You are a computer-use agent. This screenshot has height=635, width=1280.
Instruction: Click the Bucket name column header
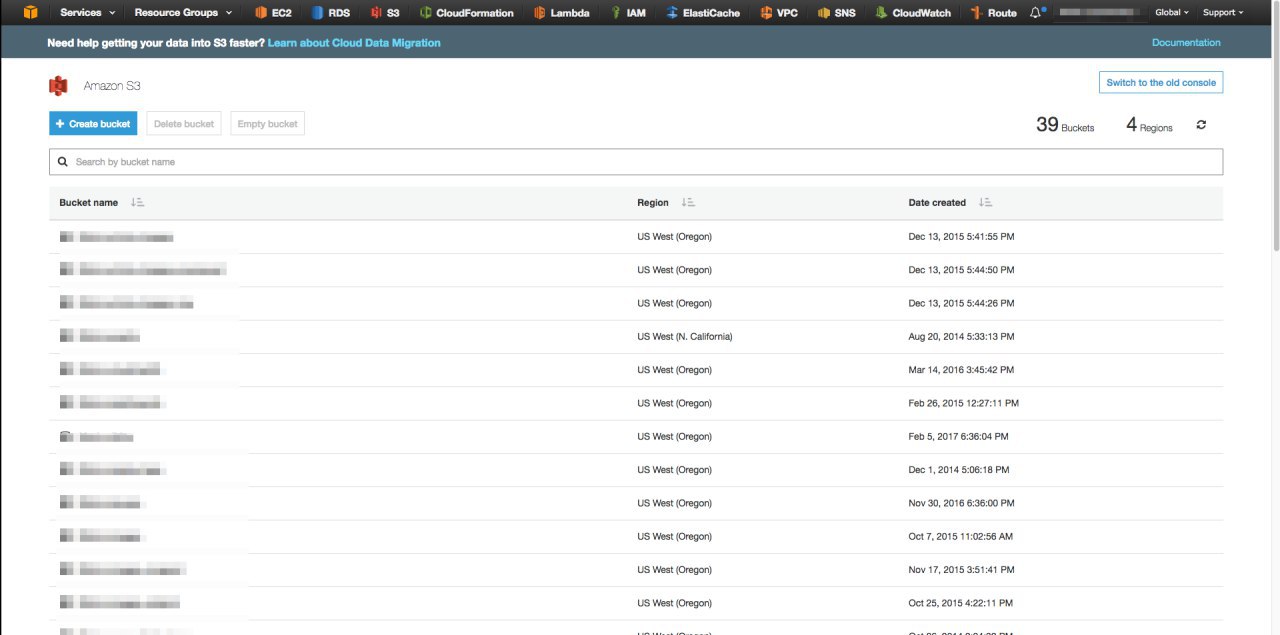89,202
